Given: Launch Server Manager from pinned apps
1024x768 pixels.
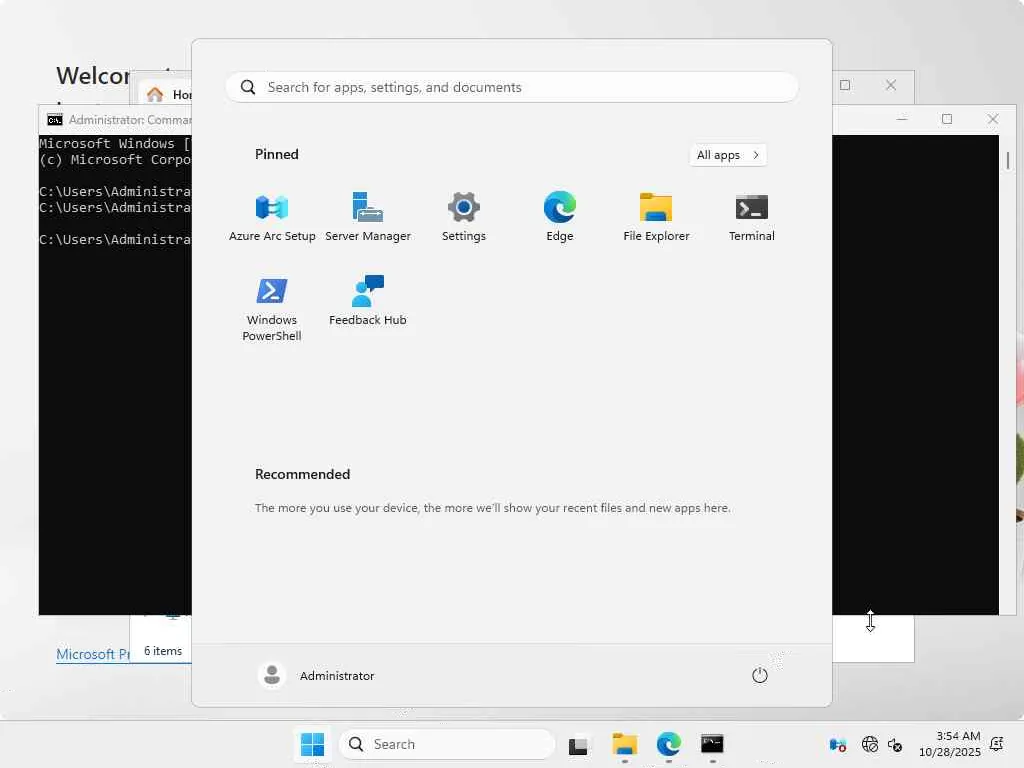Looking at the screenshot, I should [x=368, y=217].
